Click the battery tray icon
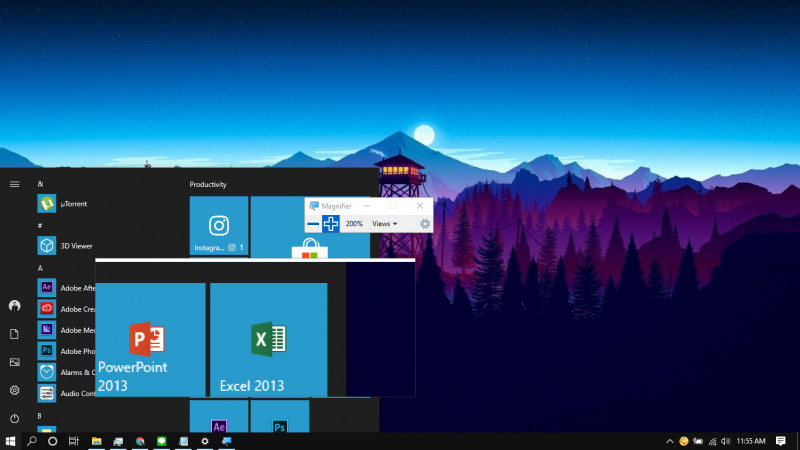 (x=698, y=441)
